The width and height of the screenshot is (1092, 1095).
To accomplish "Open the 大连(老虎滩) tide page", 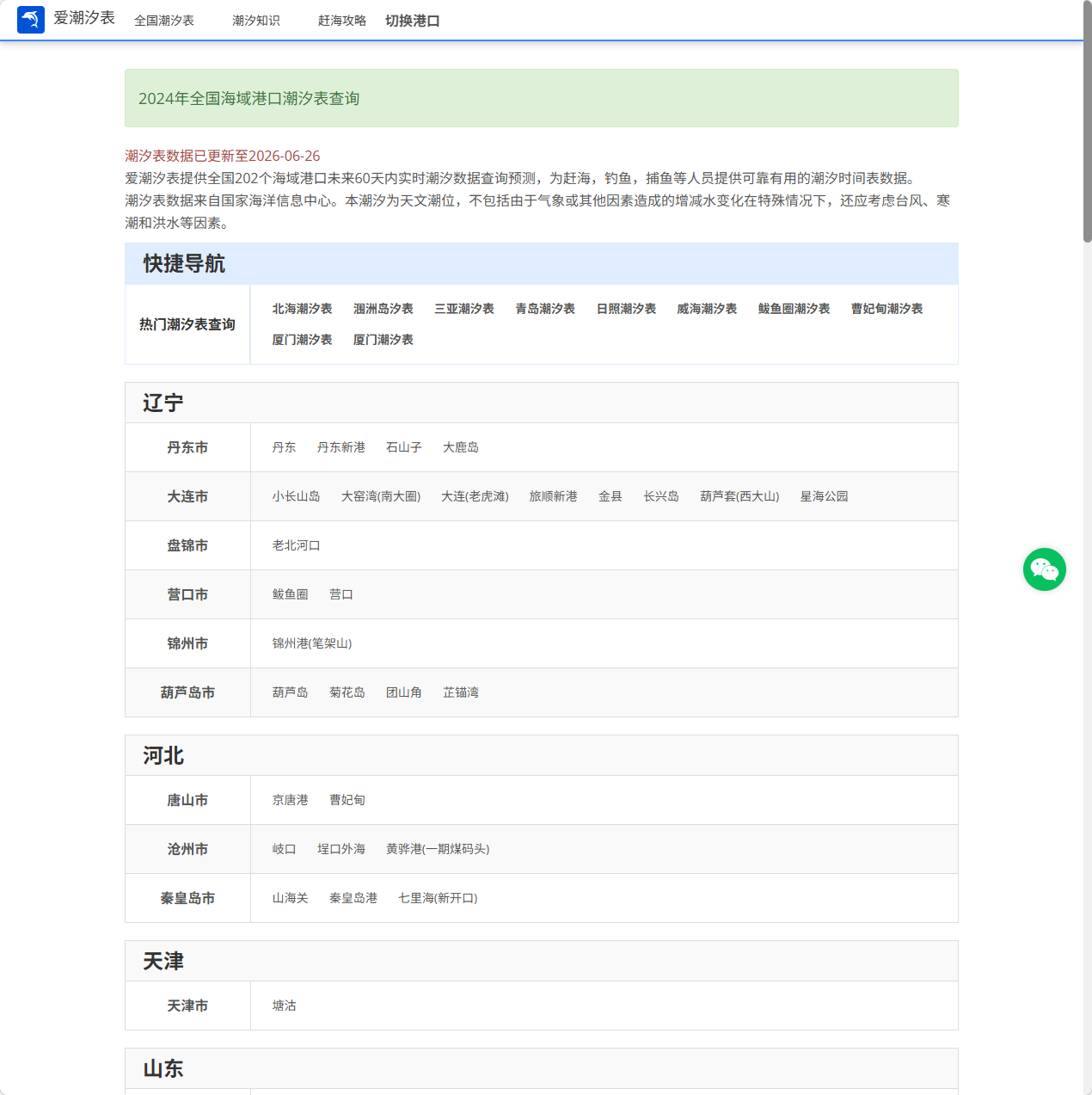I will point(475,496).
